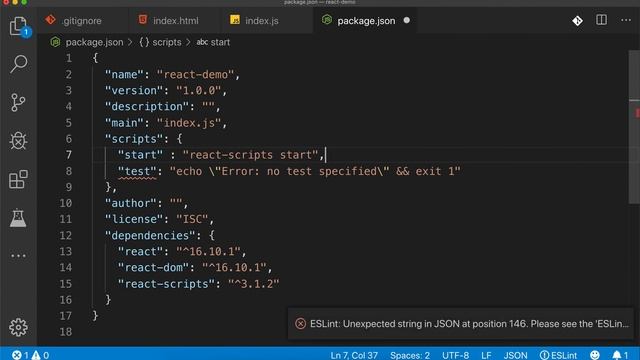Click "react-demo" value on line 2
The image size is (640, 360).
pyautogui.click(x=195, y=75)
